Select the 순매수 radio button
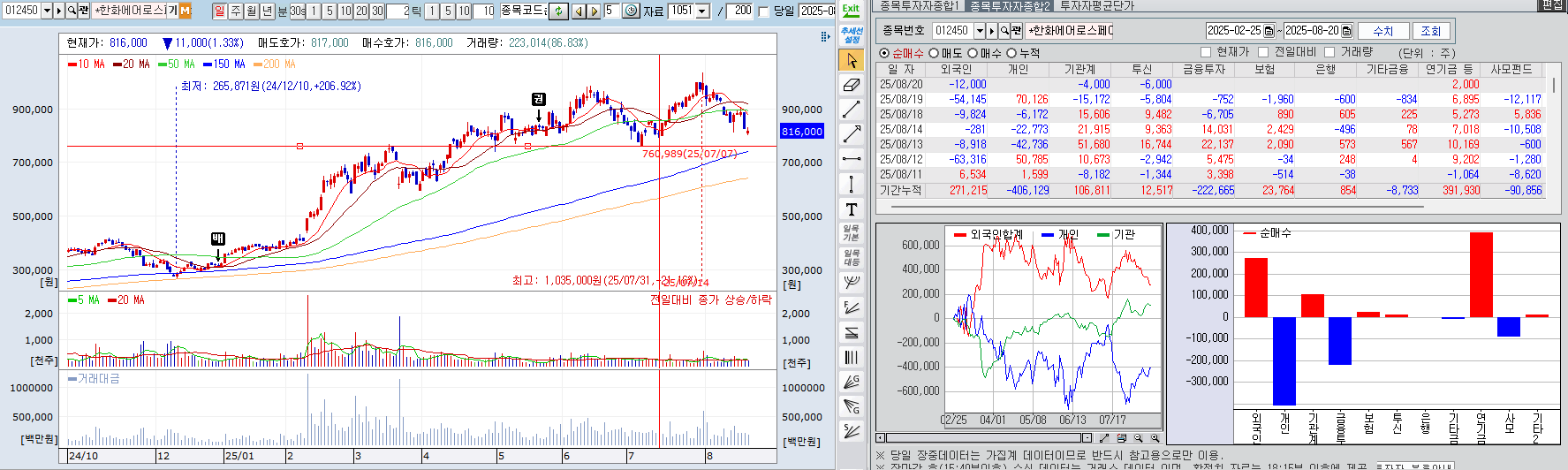 (x=884, y=53)
